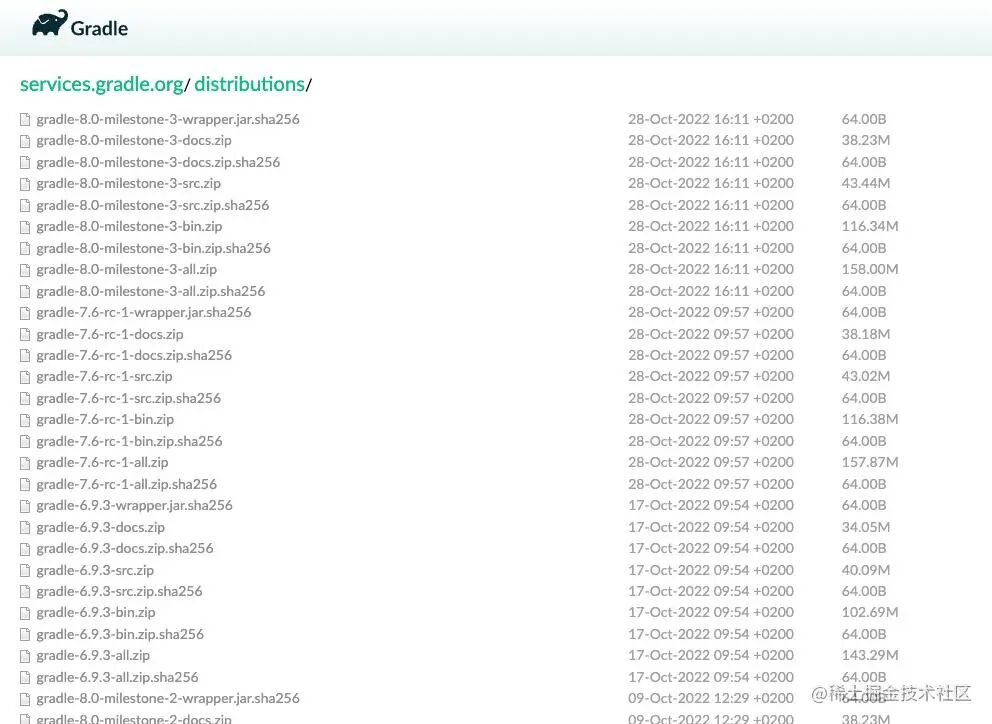Click the Gradle elephant logo
This screenshot has width=992, height=724.
[x=49, y=23]
